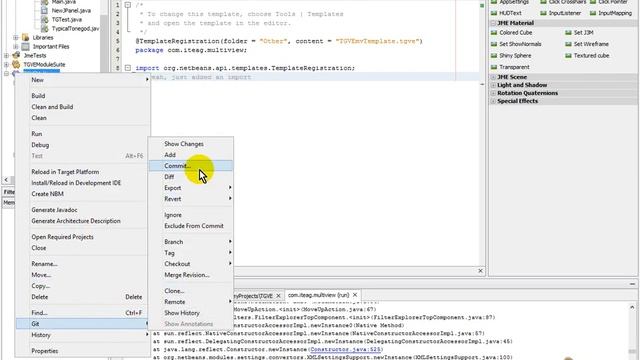Open the Constructor.java:525 stack trace link
This screenshot has width=640, height=360.
345,349
